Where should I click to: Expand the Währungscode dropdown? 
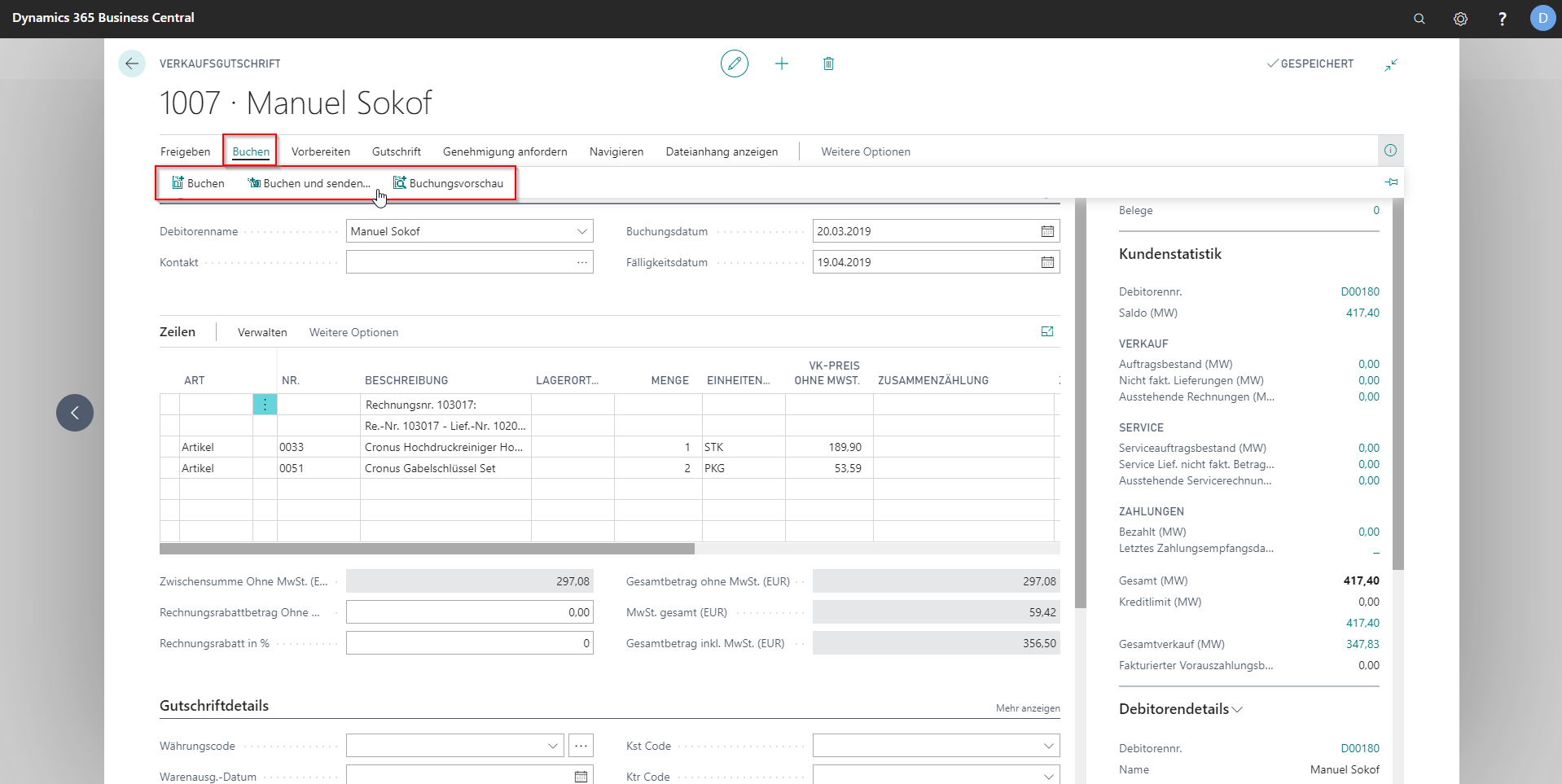point(553,746)
